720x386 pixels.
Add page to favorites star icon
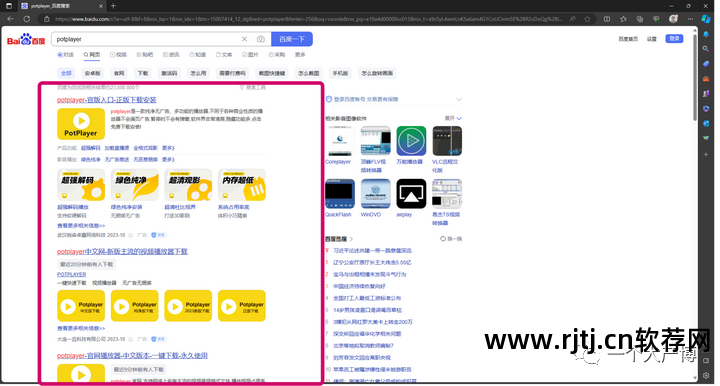coord(587,19)
